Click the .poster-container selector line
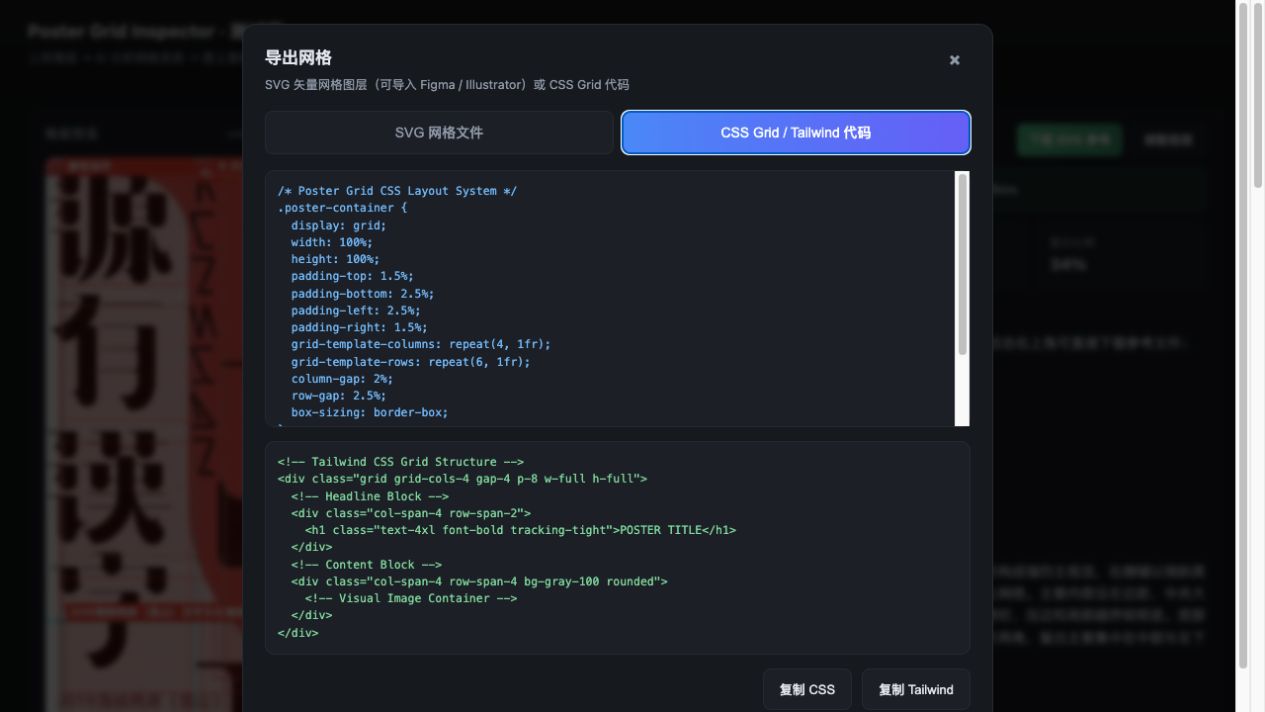The height and width of the screenshot is (712, 1265). click(342, 208)
